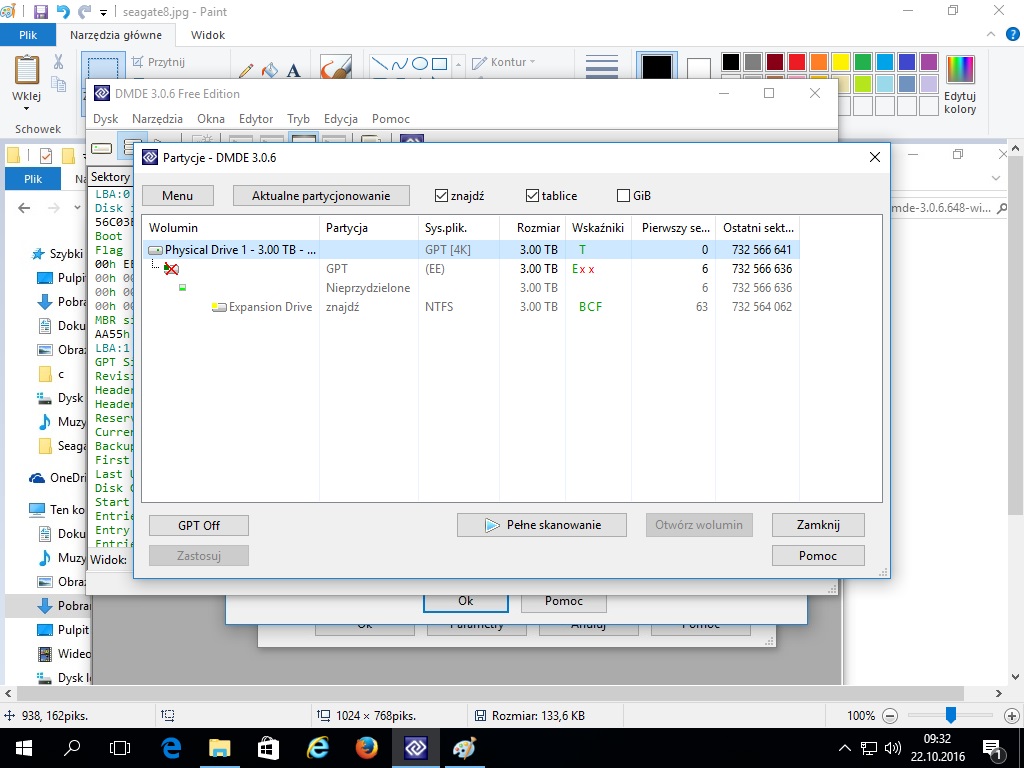The image size is (1024, 768).
Task: Click the Redo arrow in Paint's quick access toolbar
Action: (84, 12)
